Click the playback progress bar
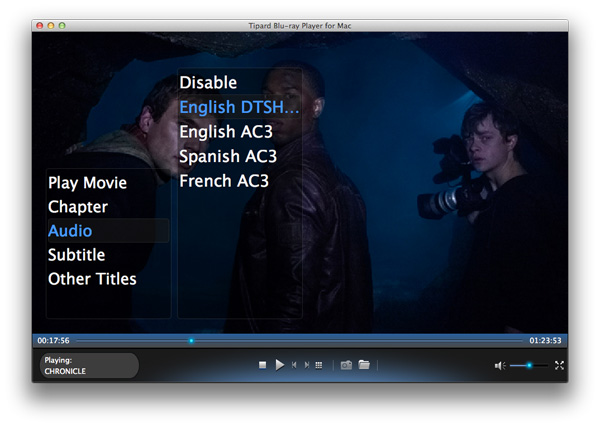Image resolution: width=600 pixels, height=427 pixels. click(x=299, y=341)
